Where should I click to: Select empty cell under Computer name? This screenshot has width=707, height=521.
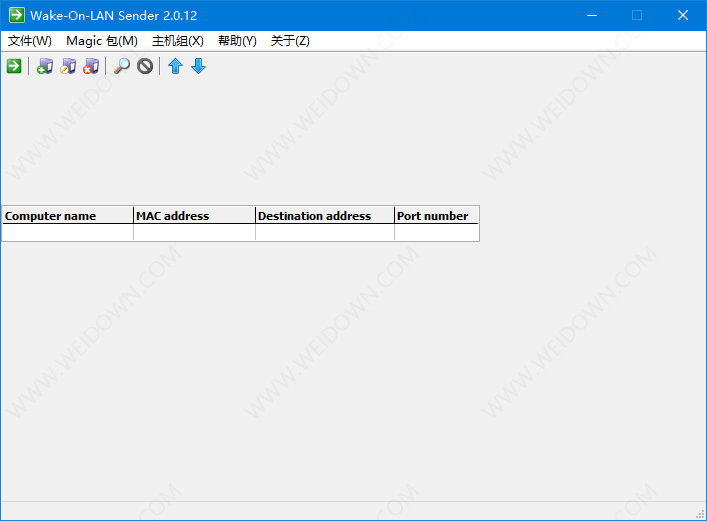[68, 232]
